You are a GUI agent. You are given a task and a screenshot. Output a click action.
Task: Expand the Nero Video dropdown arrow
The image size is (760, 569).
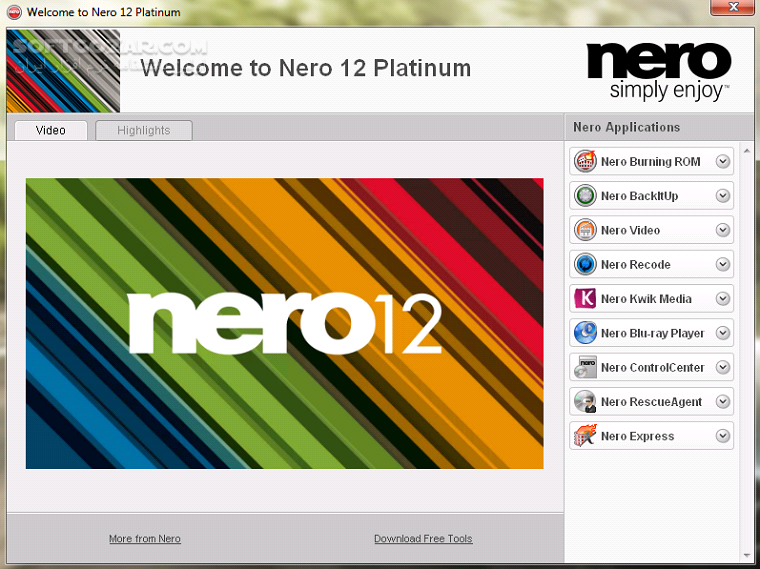[x=723, y=230]
